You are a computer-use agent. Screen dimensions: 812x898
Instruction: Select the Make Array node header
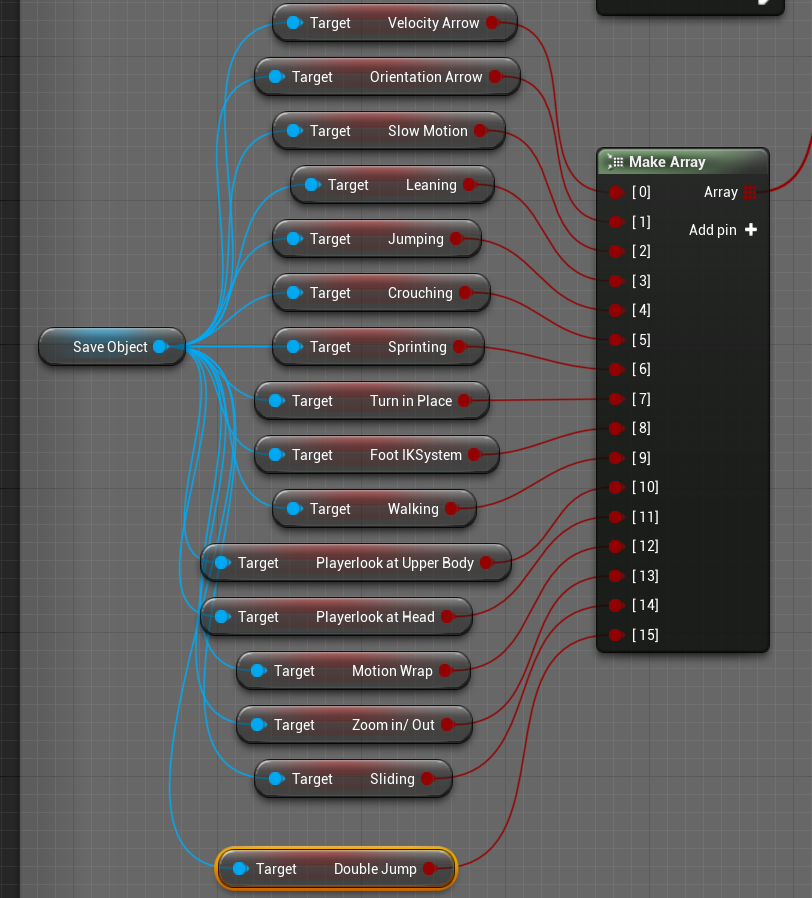683,162
